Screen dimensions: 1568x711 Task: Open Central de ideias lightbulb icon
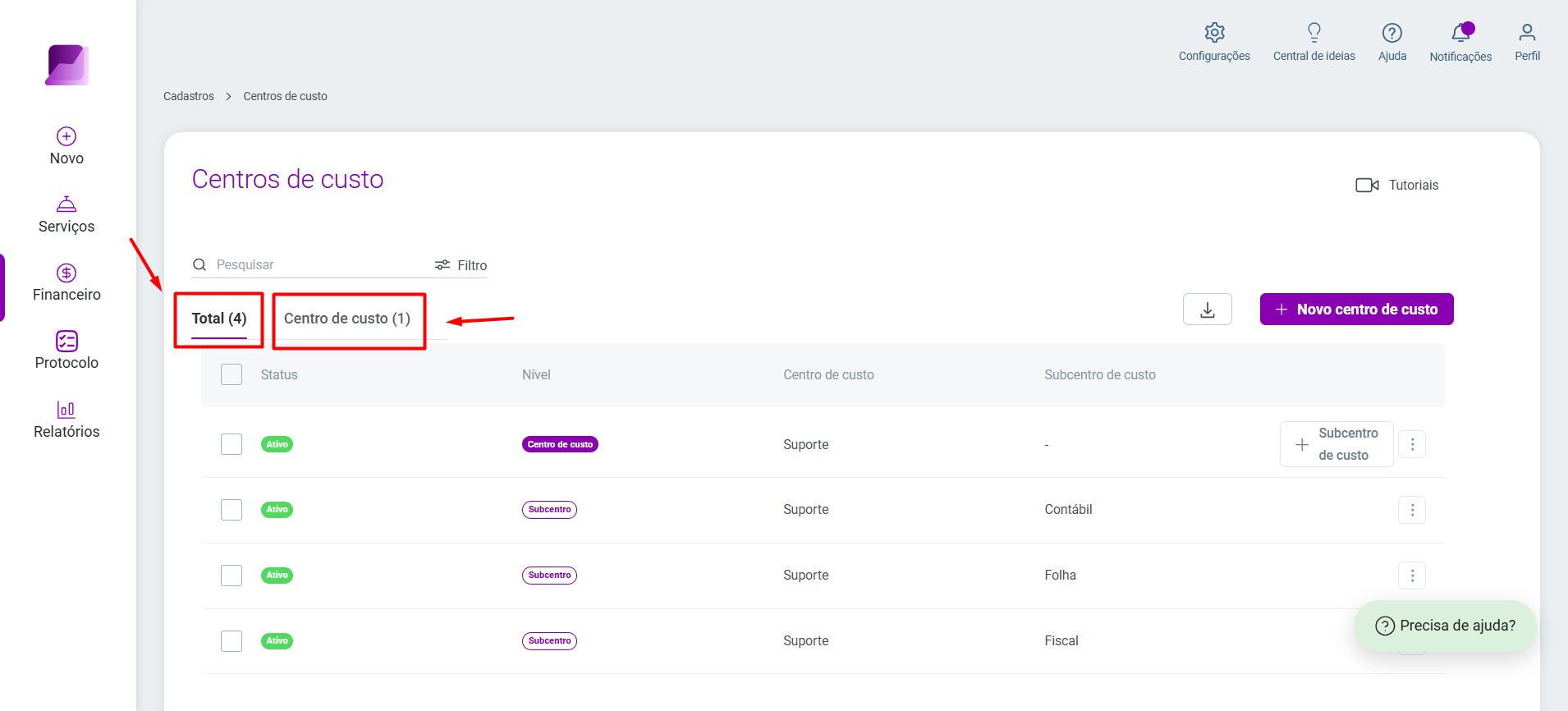pos(1314,33)
